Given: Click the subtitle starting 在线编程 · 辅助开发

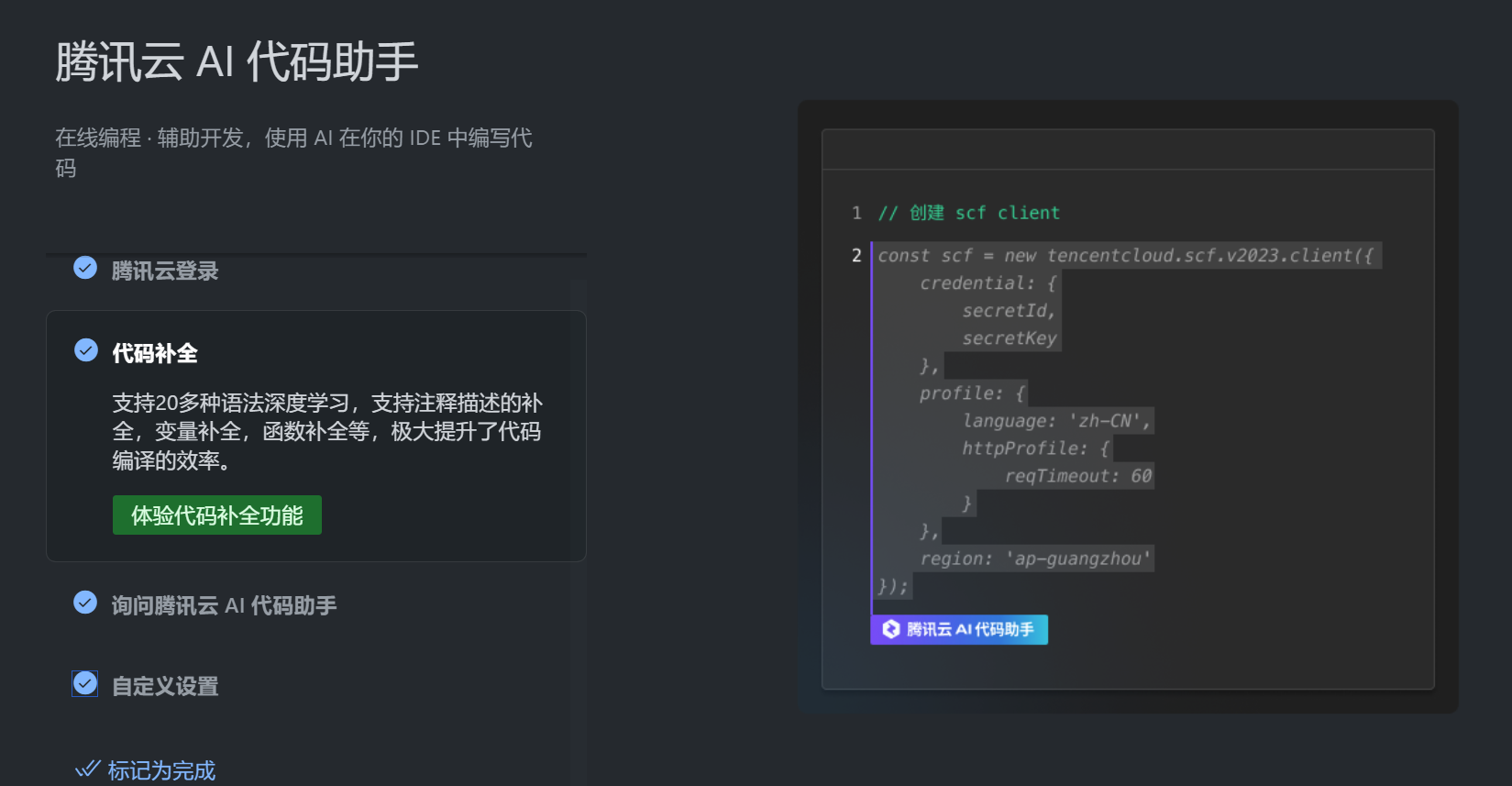Looking at the screenshot, I should tap(293, 152).
